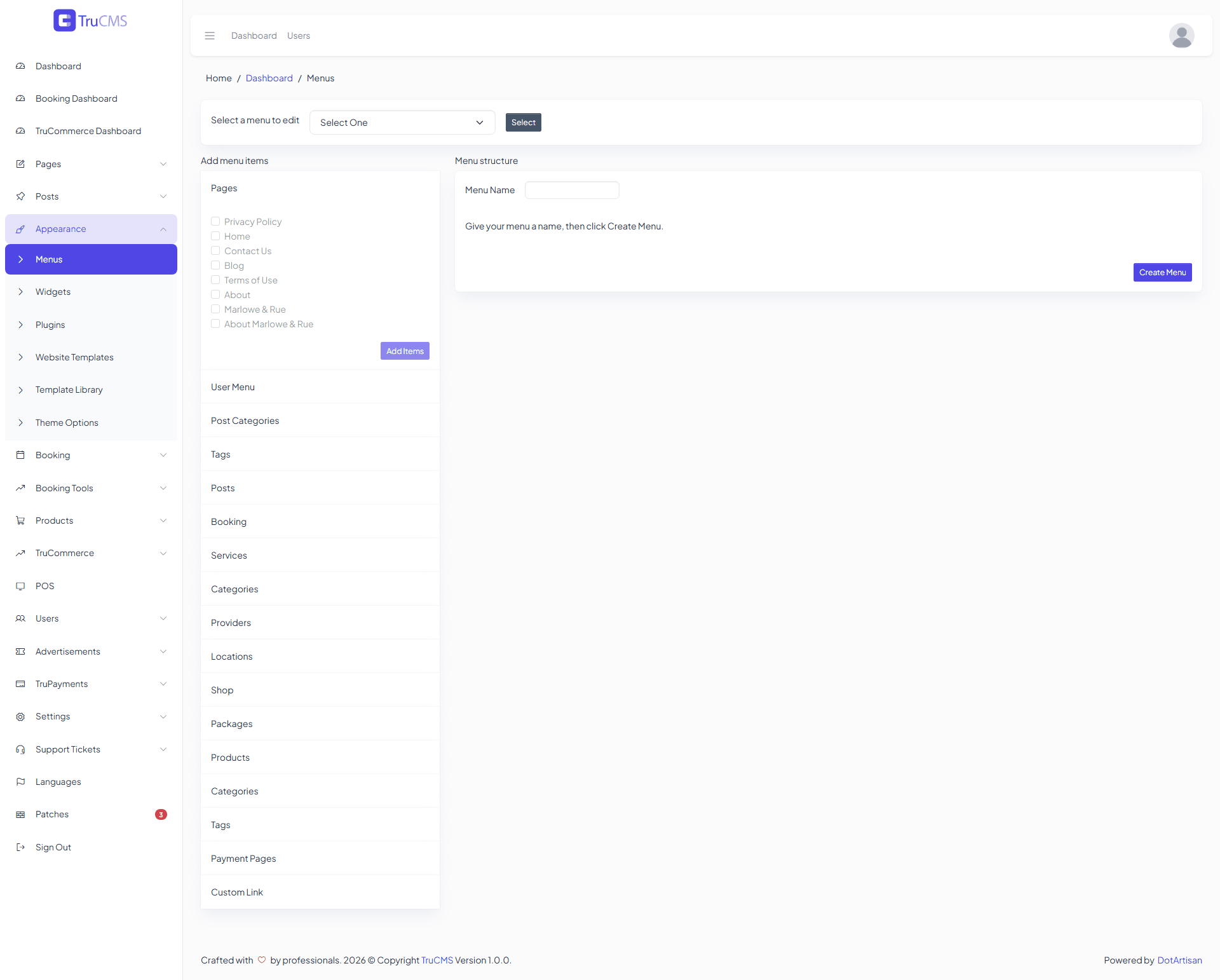Expand the User Menu accordion section
This screenshot has width=1220, height=980.
tap(320, 387)
